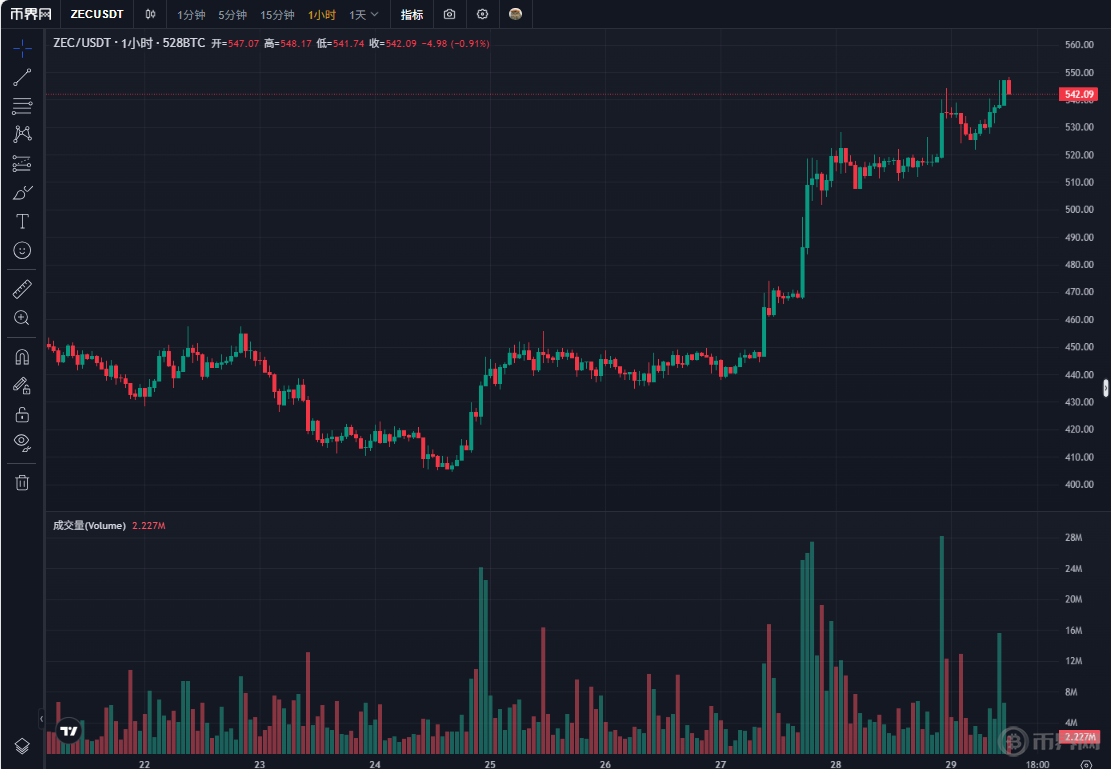Open chart settings gear in top bar
This screenshot has height=769, width=1111.
483,14
